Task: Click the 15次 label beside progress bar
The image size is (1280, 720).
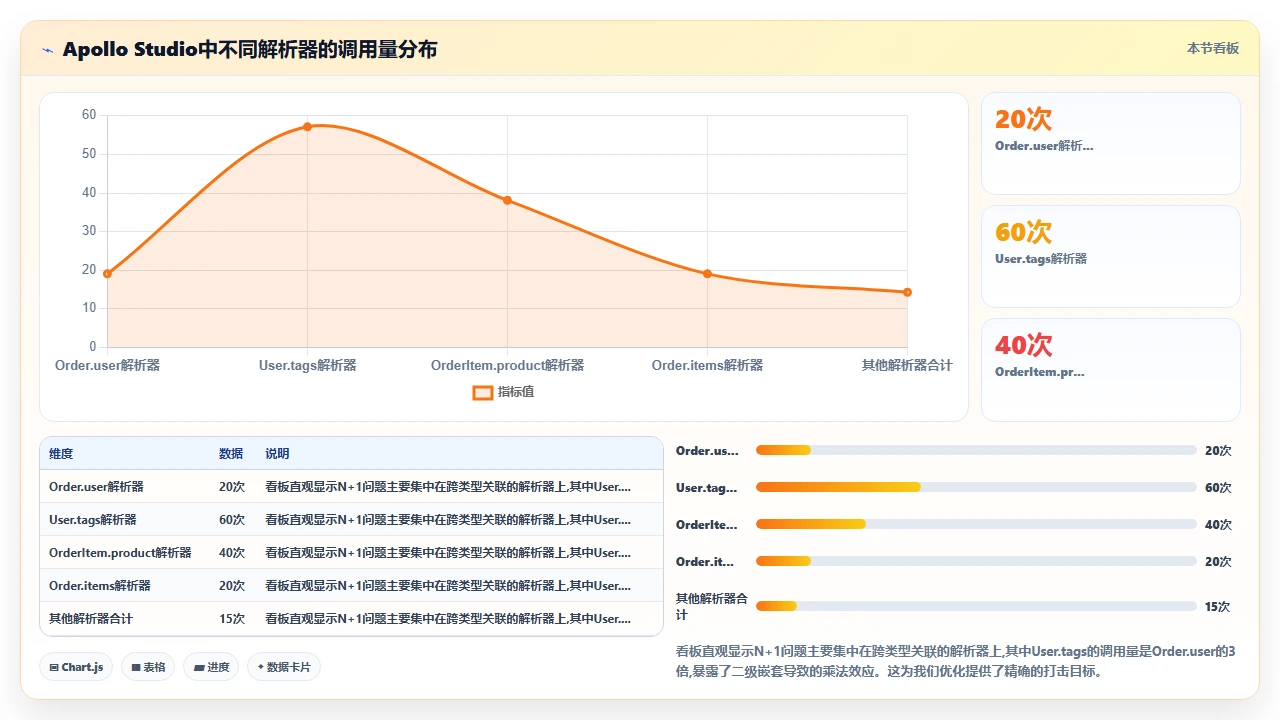Action: click(x=1217, y=607)
